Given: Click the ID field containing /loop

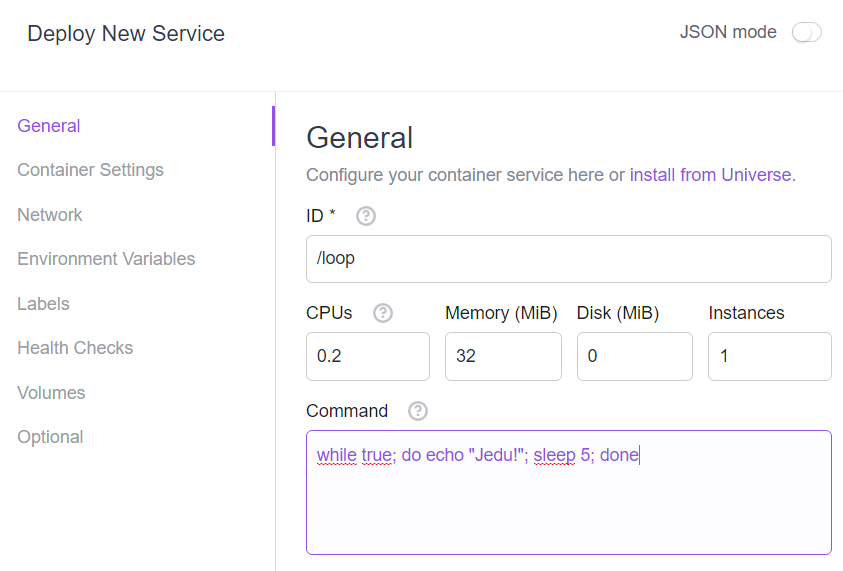Looking at the screenshot, I should pos(569,259).
